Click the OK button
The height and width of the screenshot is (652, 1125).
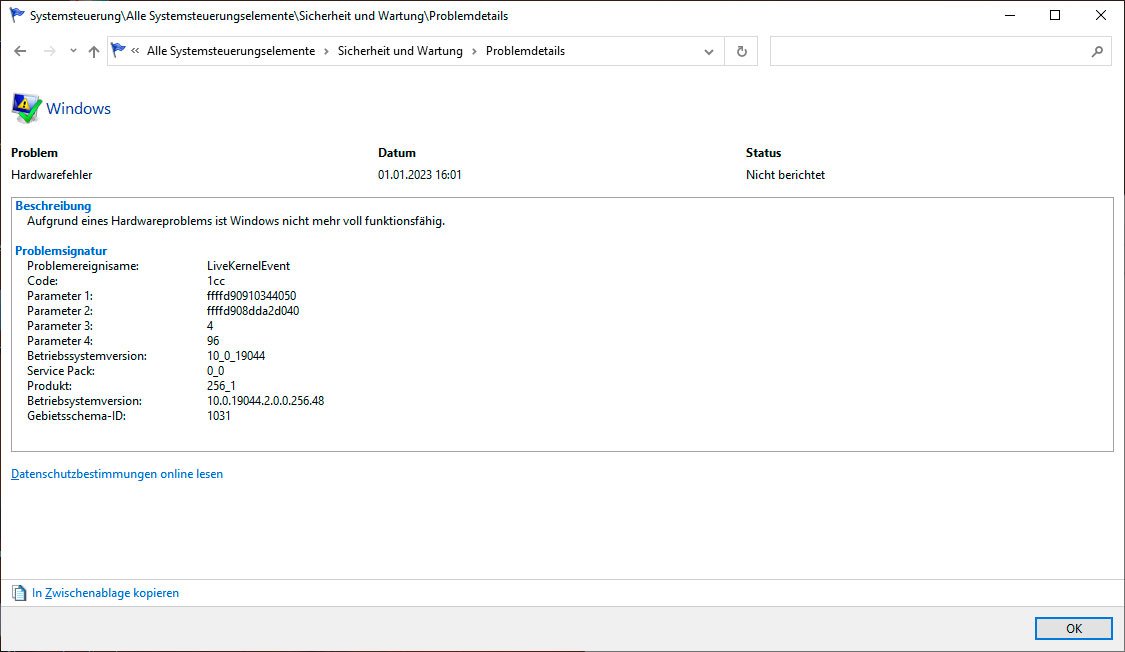[1073, 628]
